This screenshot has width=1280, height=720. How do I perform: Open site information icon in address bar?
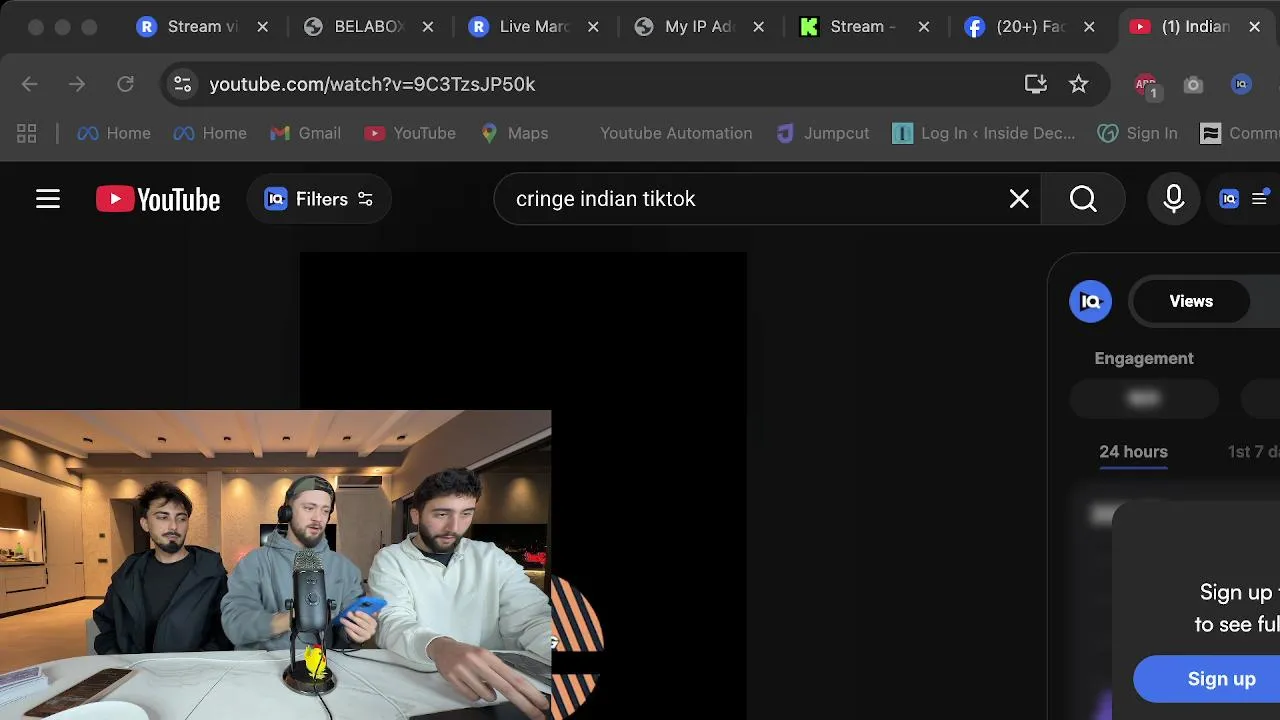coord(182,84)
